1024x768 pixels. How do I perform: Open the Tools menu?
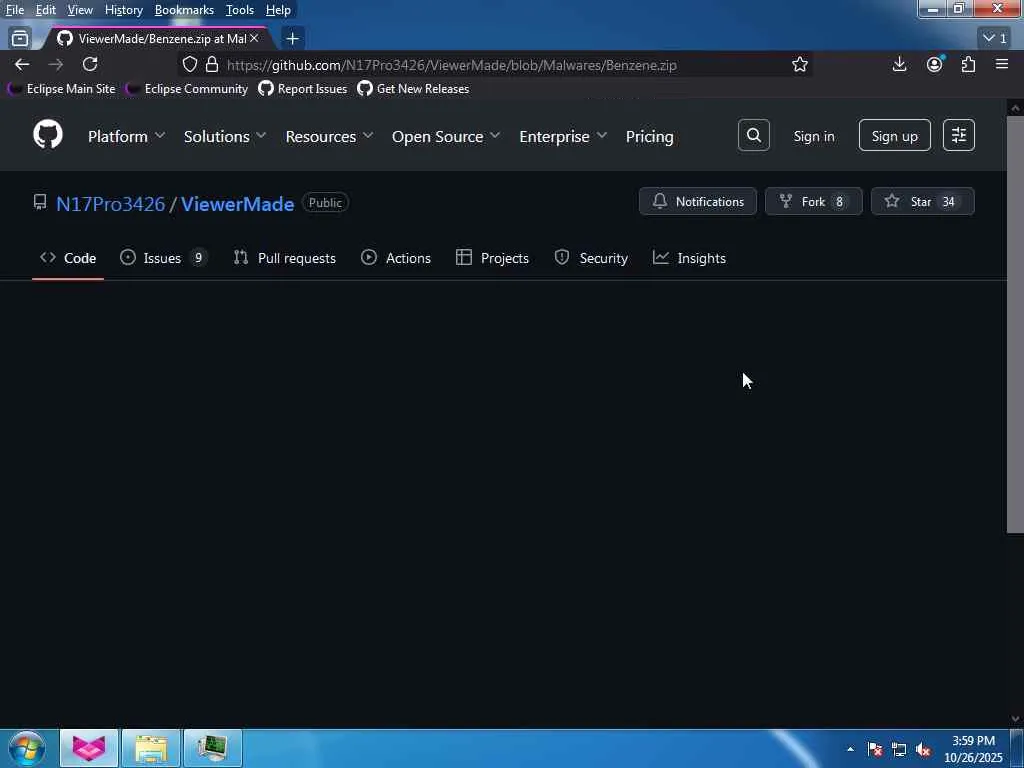pos(239,10)
